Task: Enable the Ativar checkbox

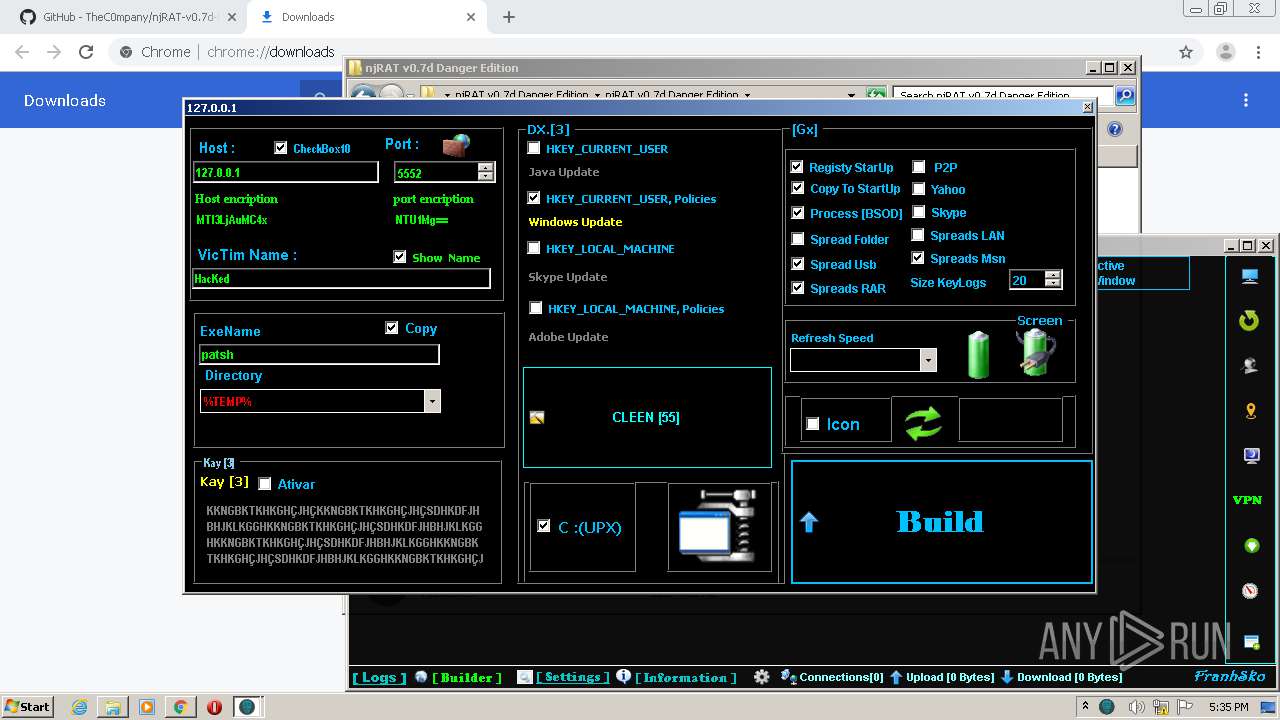Action: (x=265, y=484)
